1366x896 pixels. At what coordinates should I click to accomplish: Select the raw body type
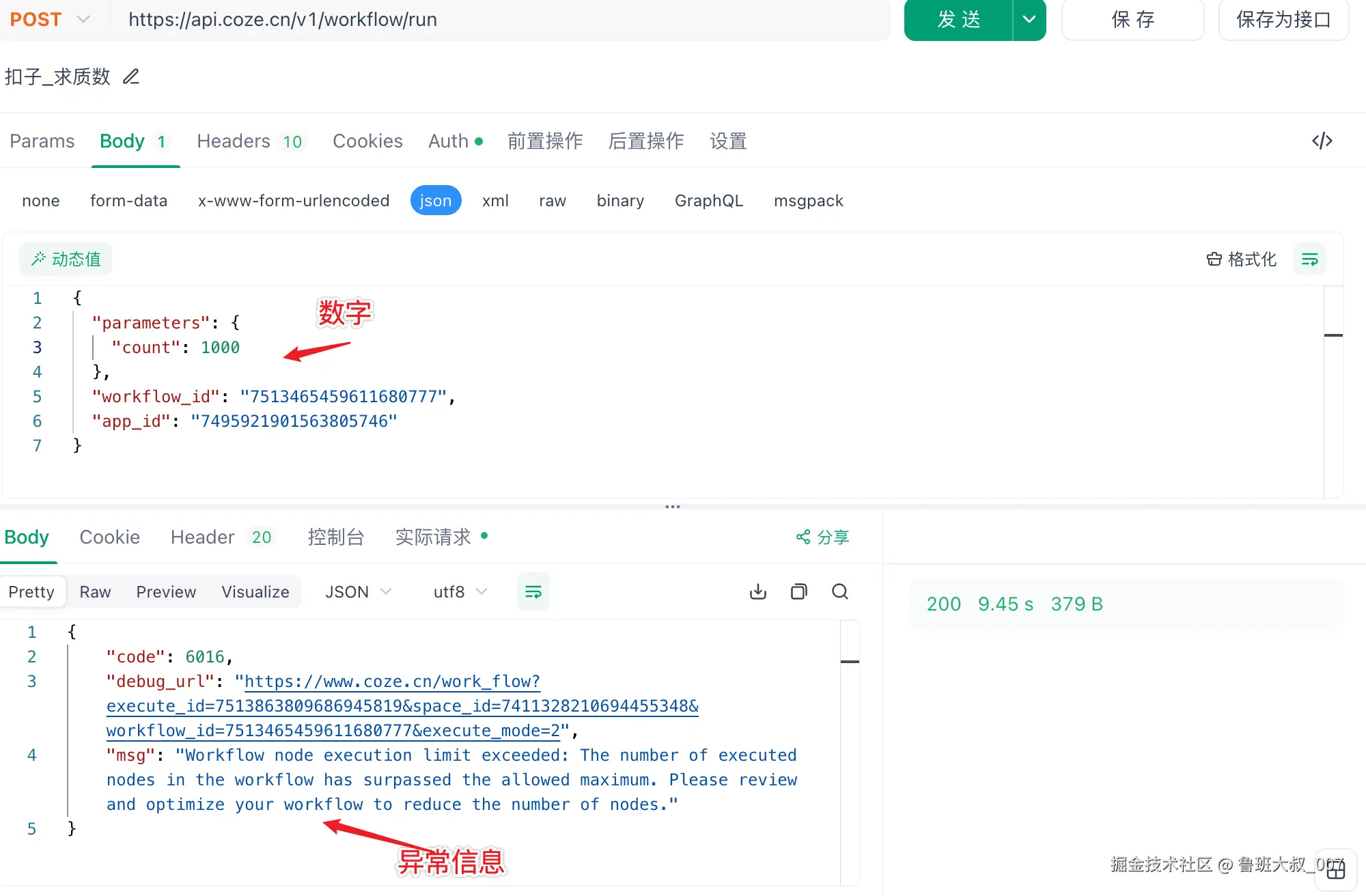point(552,201)
